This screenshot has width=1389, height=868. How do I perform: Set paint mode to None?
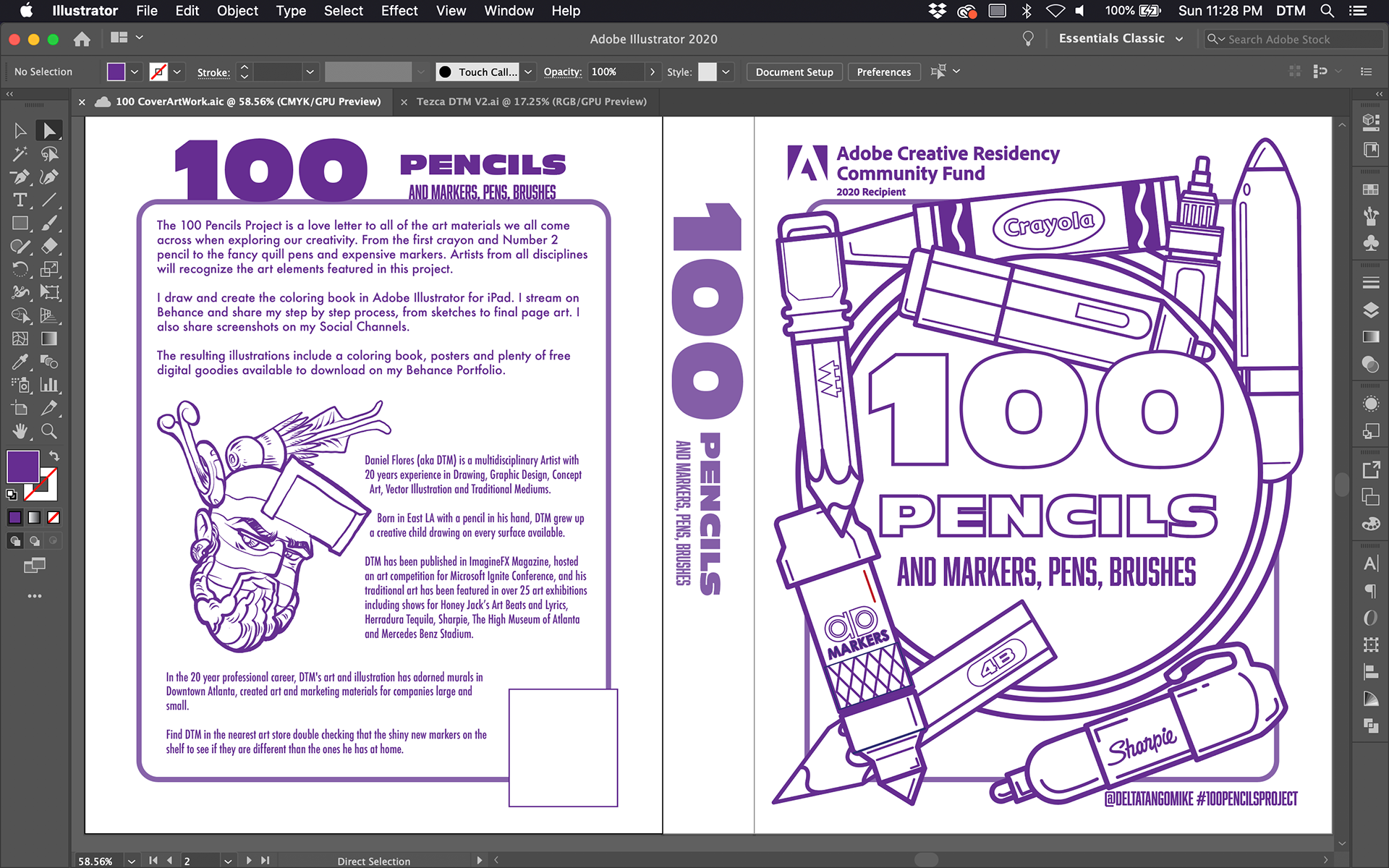[x=54, y=517]
